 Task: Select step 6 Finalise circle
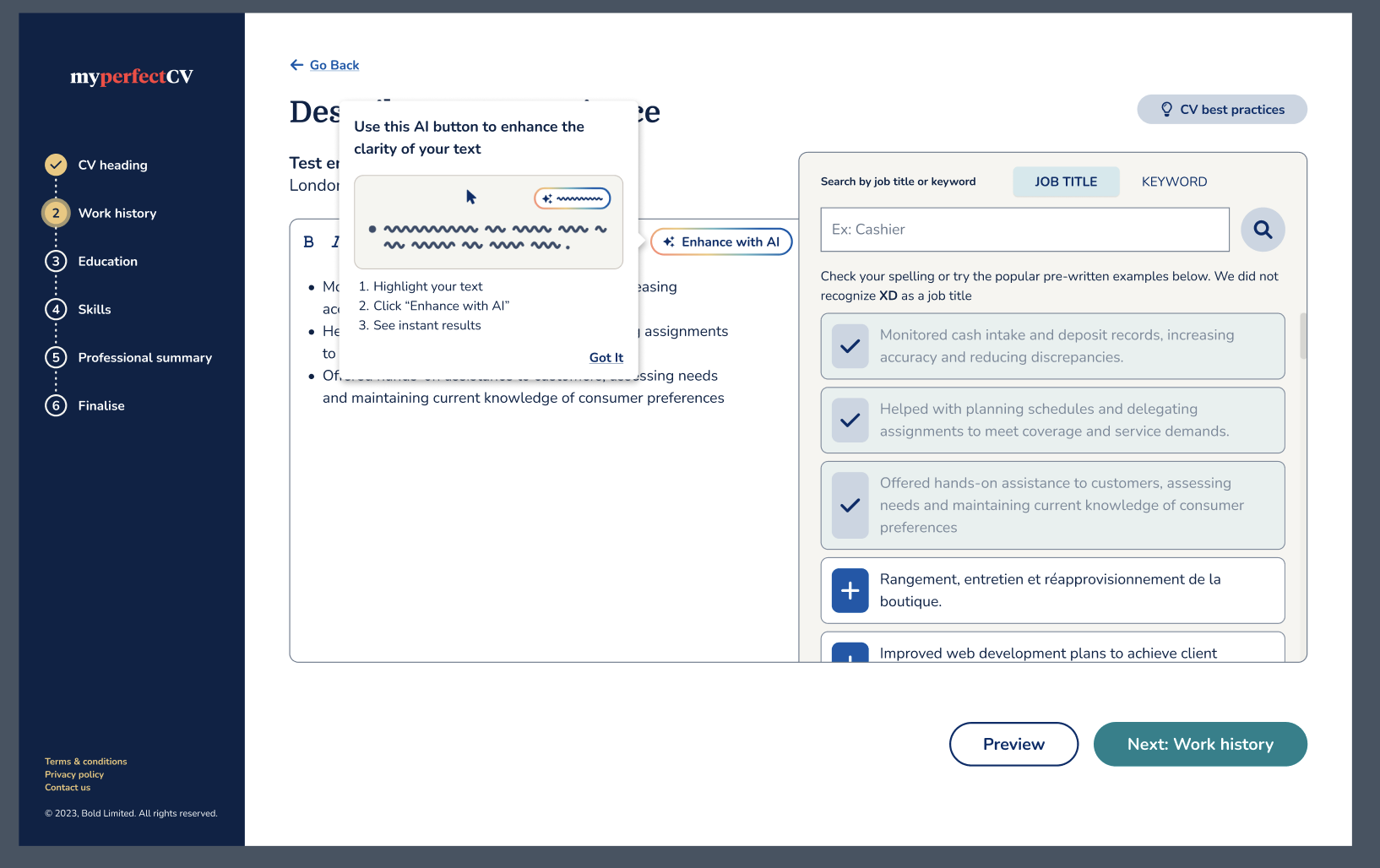coord(56,405)
